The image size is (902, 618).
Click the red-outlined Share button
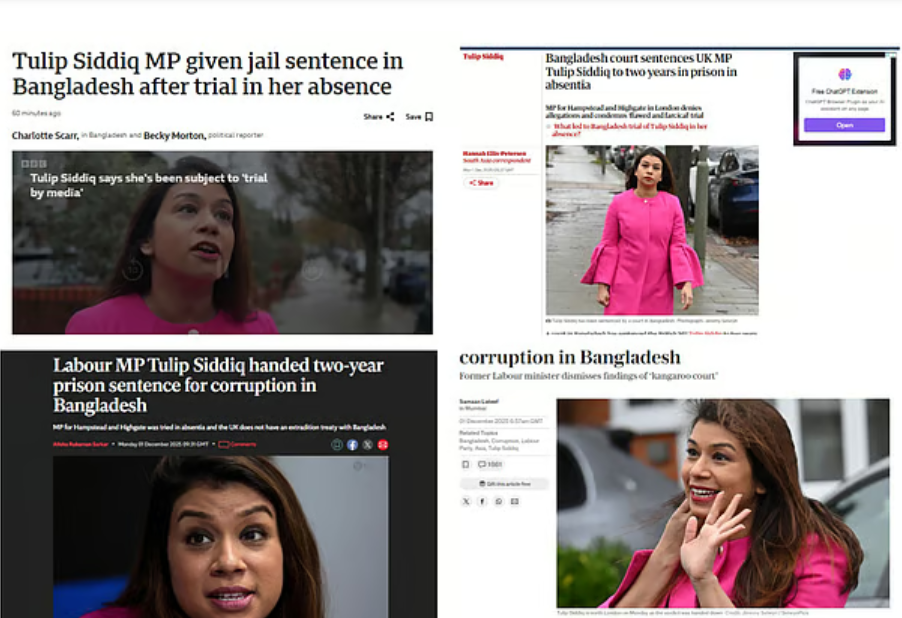[x=481, y=183]
